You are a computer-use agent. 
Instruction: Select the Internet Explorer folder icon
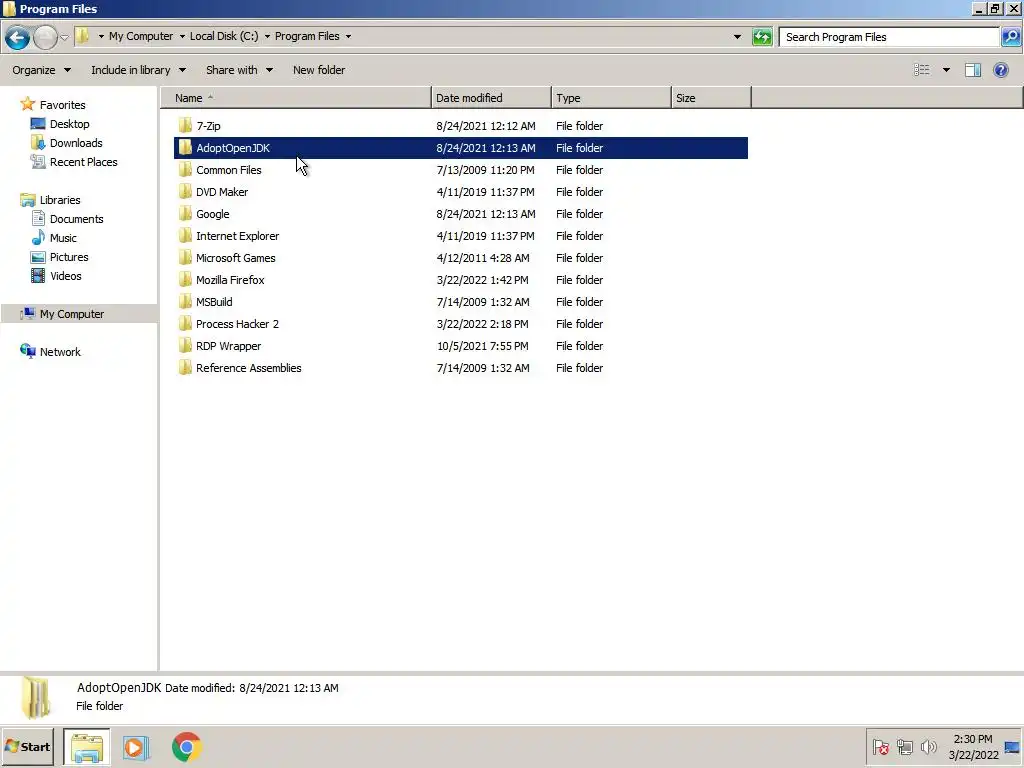point(185,236)
